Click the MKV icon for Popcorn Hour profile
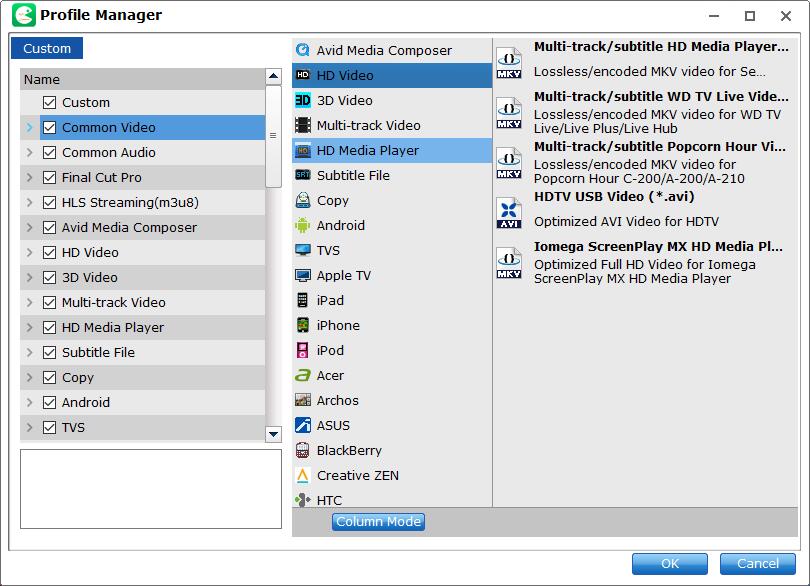The width and height of the screenshot is (810, 586). [509, 163]
